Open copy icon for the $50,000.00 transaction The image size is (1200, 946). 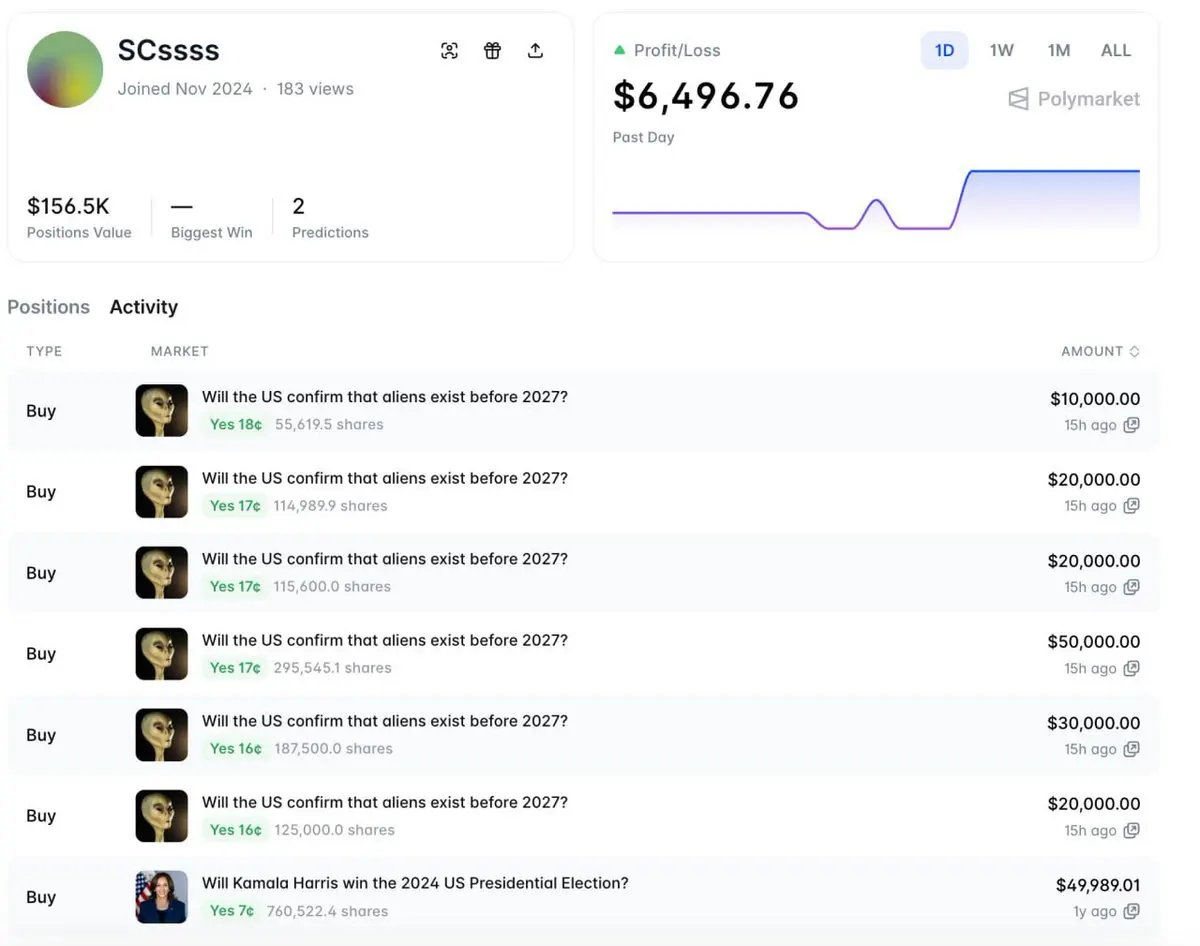[x=1131, y=668]
